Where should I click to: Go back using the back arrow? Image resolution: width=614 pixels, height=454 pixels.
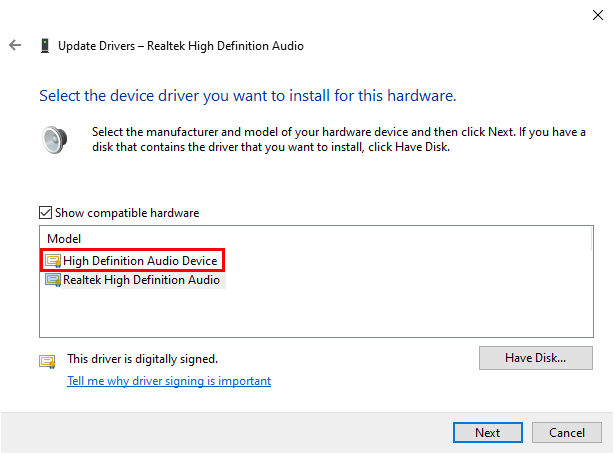tap(15, 46)
